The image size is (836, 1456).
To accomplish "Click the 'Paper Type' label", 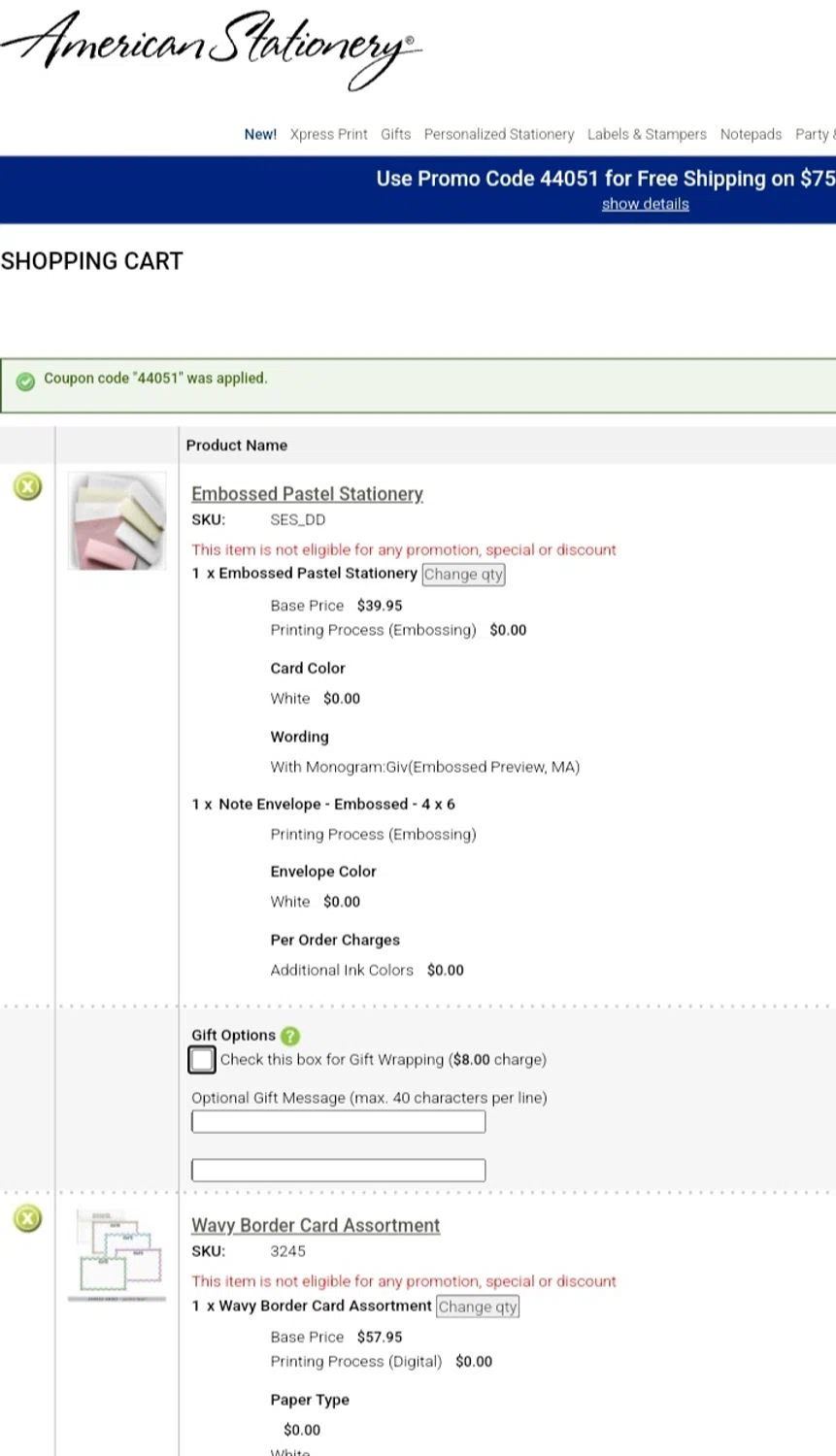I will pyautogui.click(x=310, y=1401).
